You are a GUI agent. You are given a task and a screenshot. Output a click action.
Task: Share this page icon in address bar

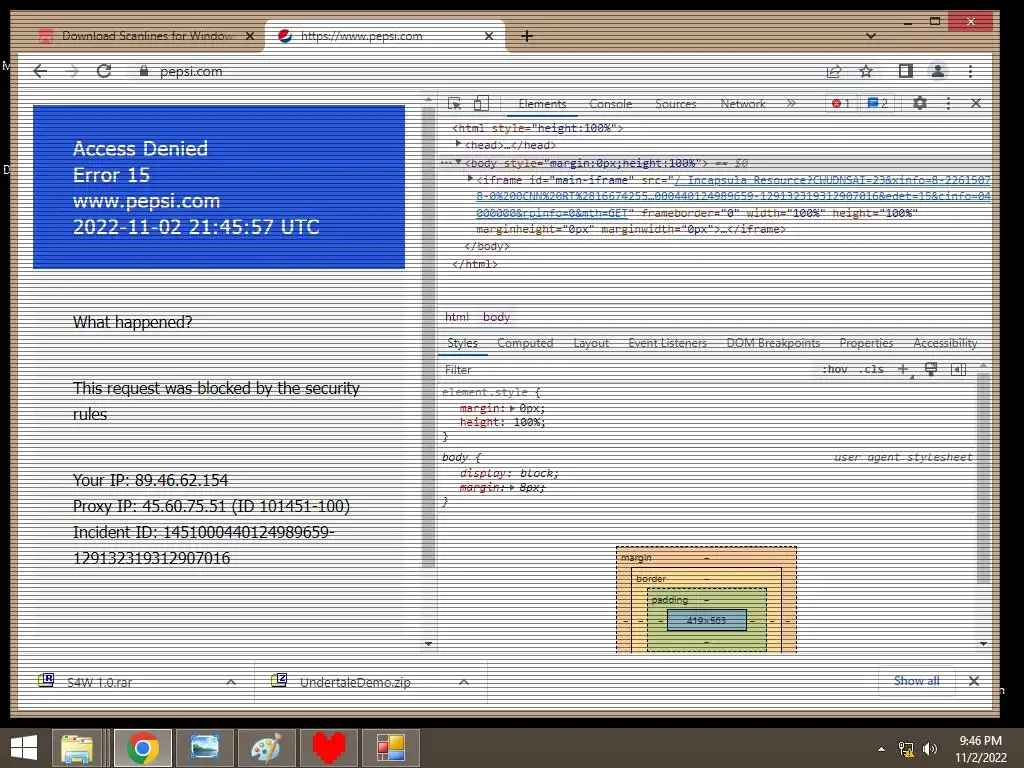coord(834,72)
